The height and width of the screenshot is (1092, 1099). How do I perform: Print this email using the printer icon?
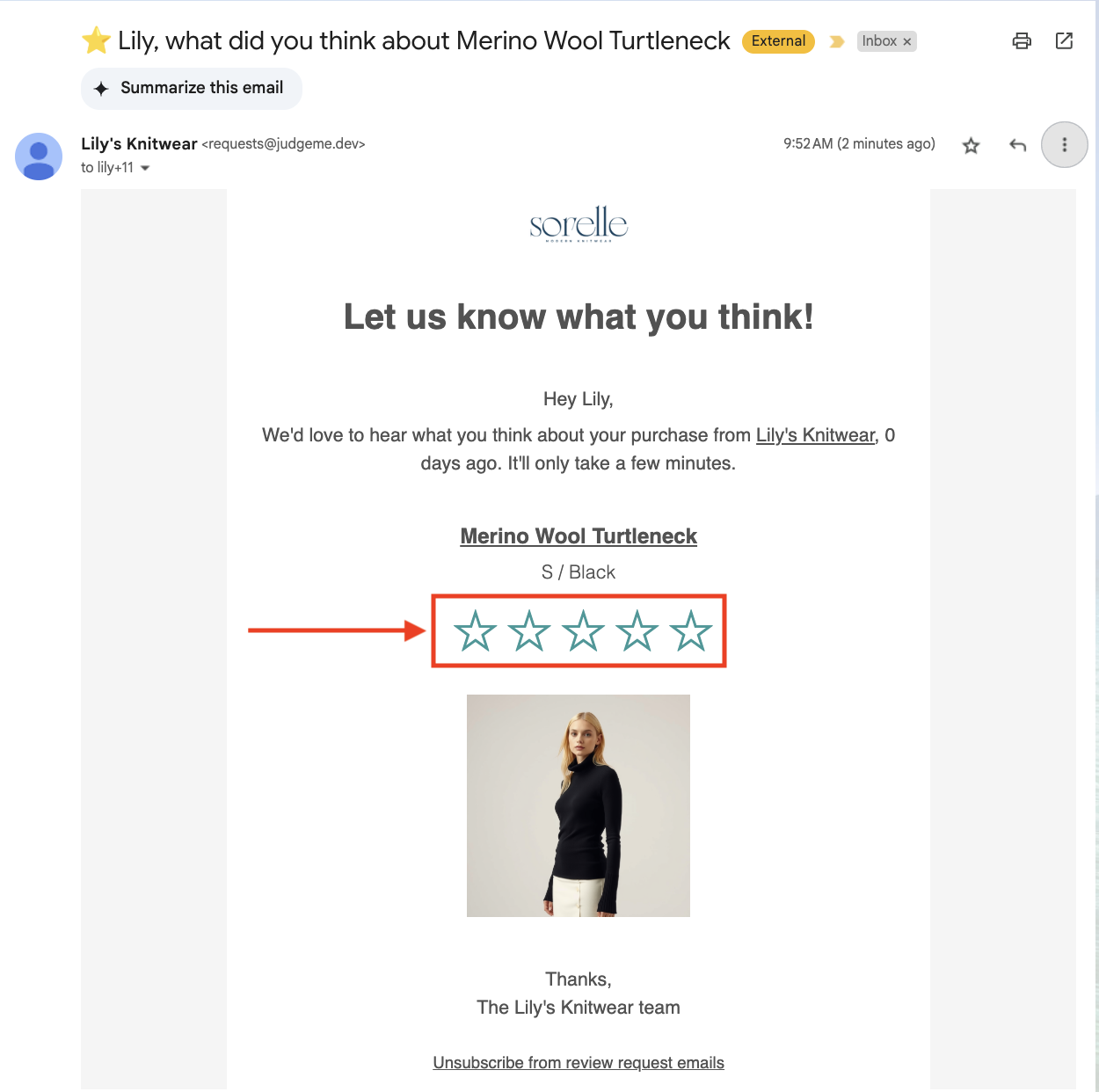click(x=1022, y=41)
